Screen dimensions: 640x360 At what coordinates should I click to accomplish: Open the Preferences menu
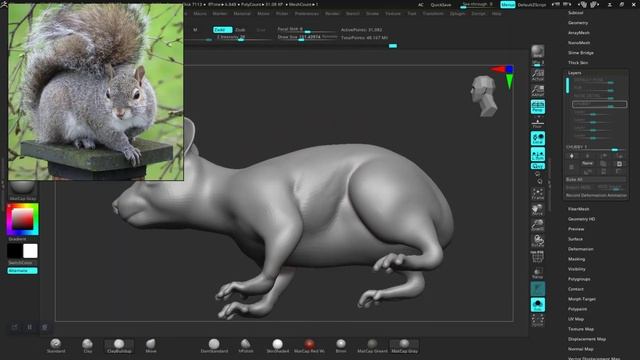(307, 13)
